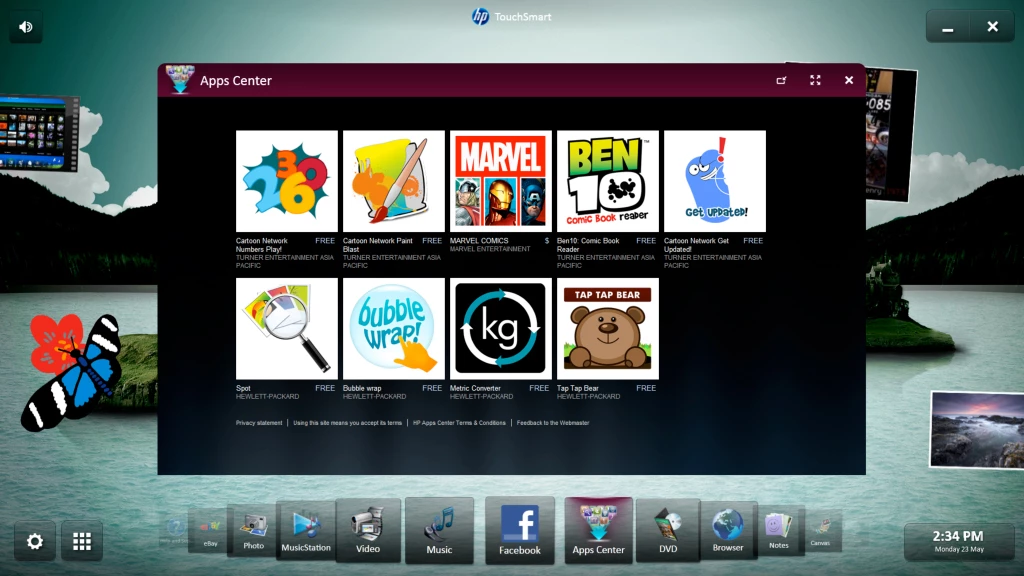Minimize the TouchSmart shell

(x=948, y=27)
